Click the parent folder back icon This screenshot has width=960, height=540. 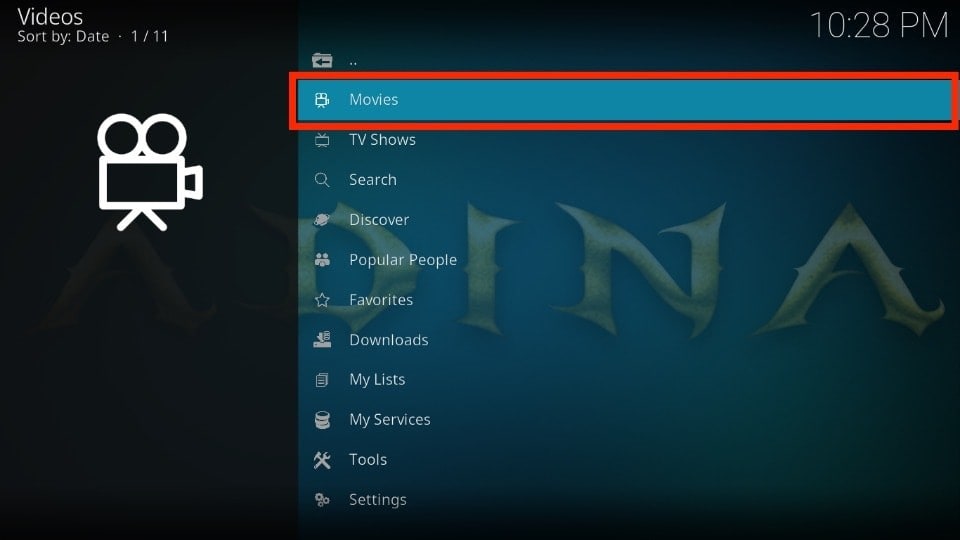click(x=322, y=60)
